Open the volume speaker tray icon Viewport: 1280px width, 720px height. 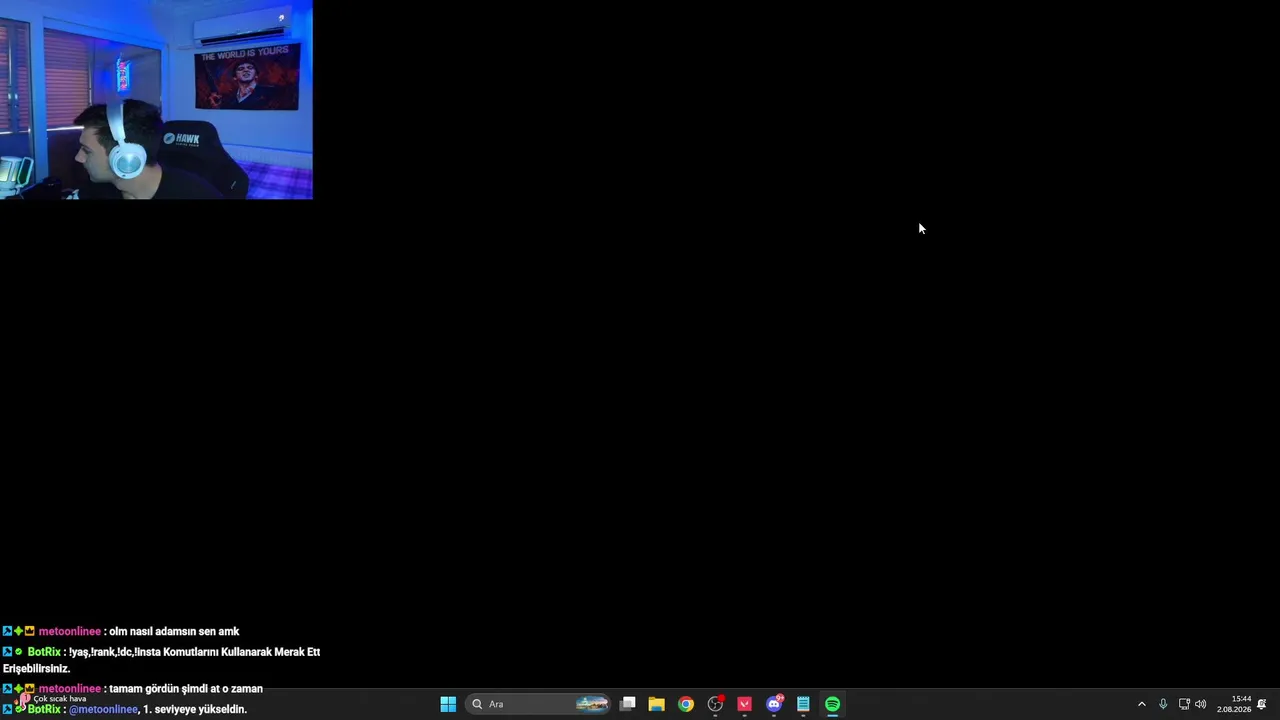point(1200,704)
